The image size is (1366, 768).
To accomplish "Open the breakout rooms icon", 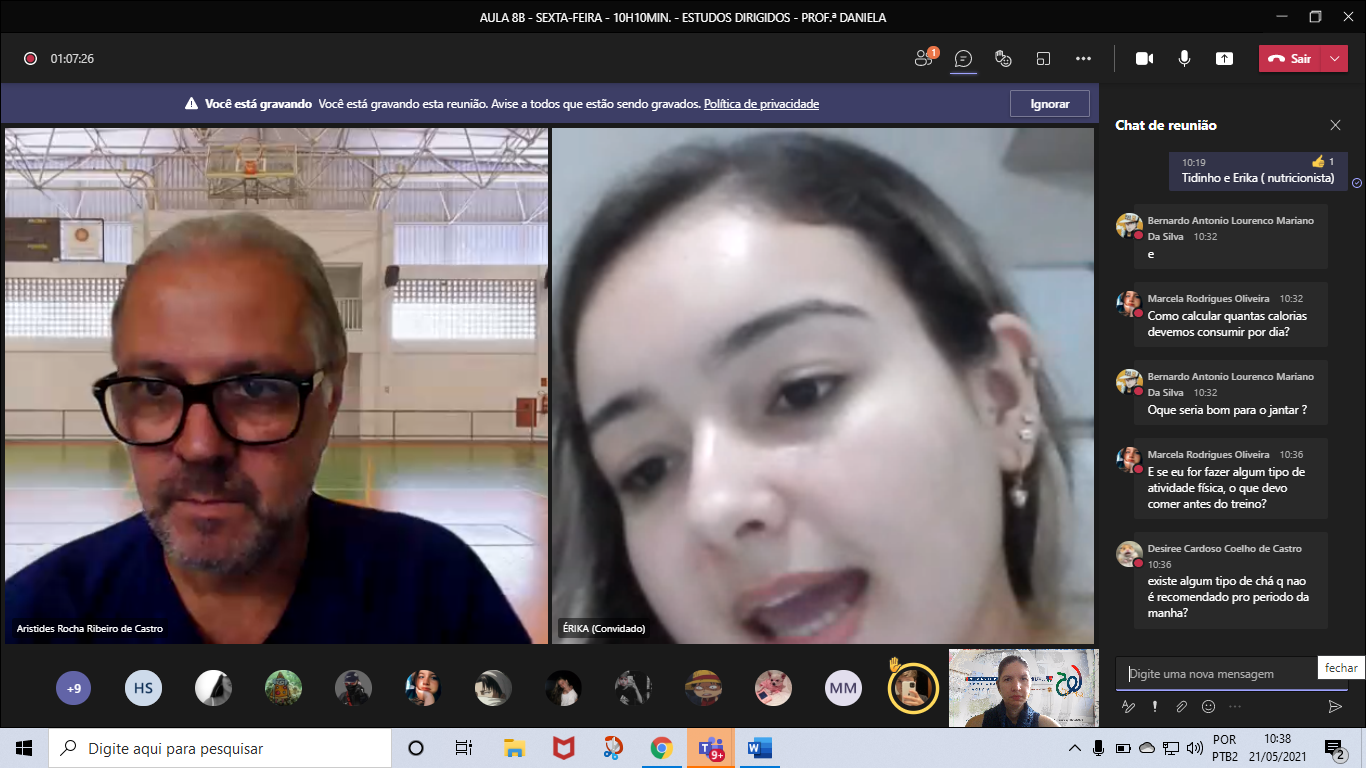I will click(x=1043, y=59).
